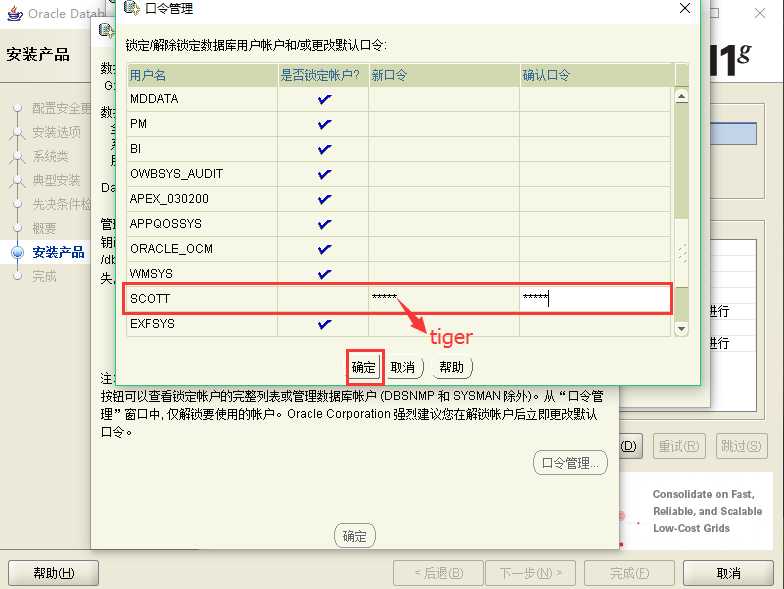Confirm password management with 确定 button
Image resolution: width=784 pixels, height=589 pixels.
364,368
